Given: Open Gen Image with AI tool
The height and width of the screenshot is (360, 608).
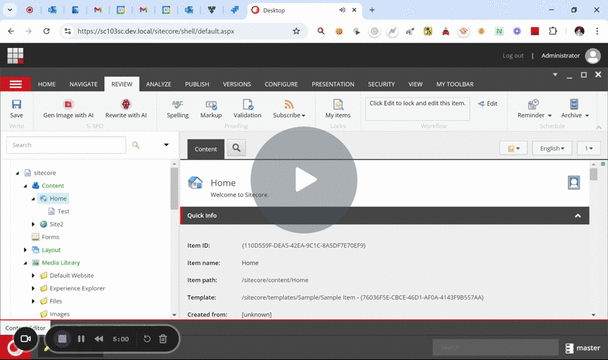Looking at the screenshot, I should point(68,109).
